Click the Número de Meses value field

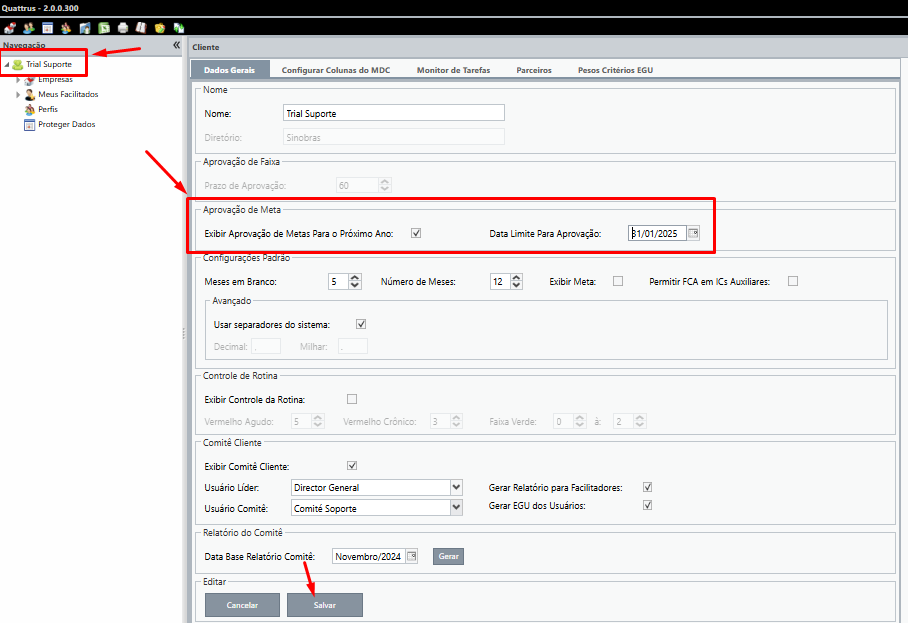coord(500,282)
